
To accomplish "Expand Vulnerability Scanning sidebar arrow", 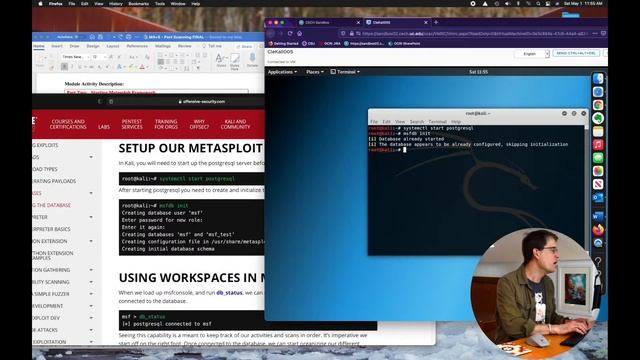I will [91, 282].
